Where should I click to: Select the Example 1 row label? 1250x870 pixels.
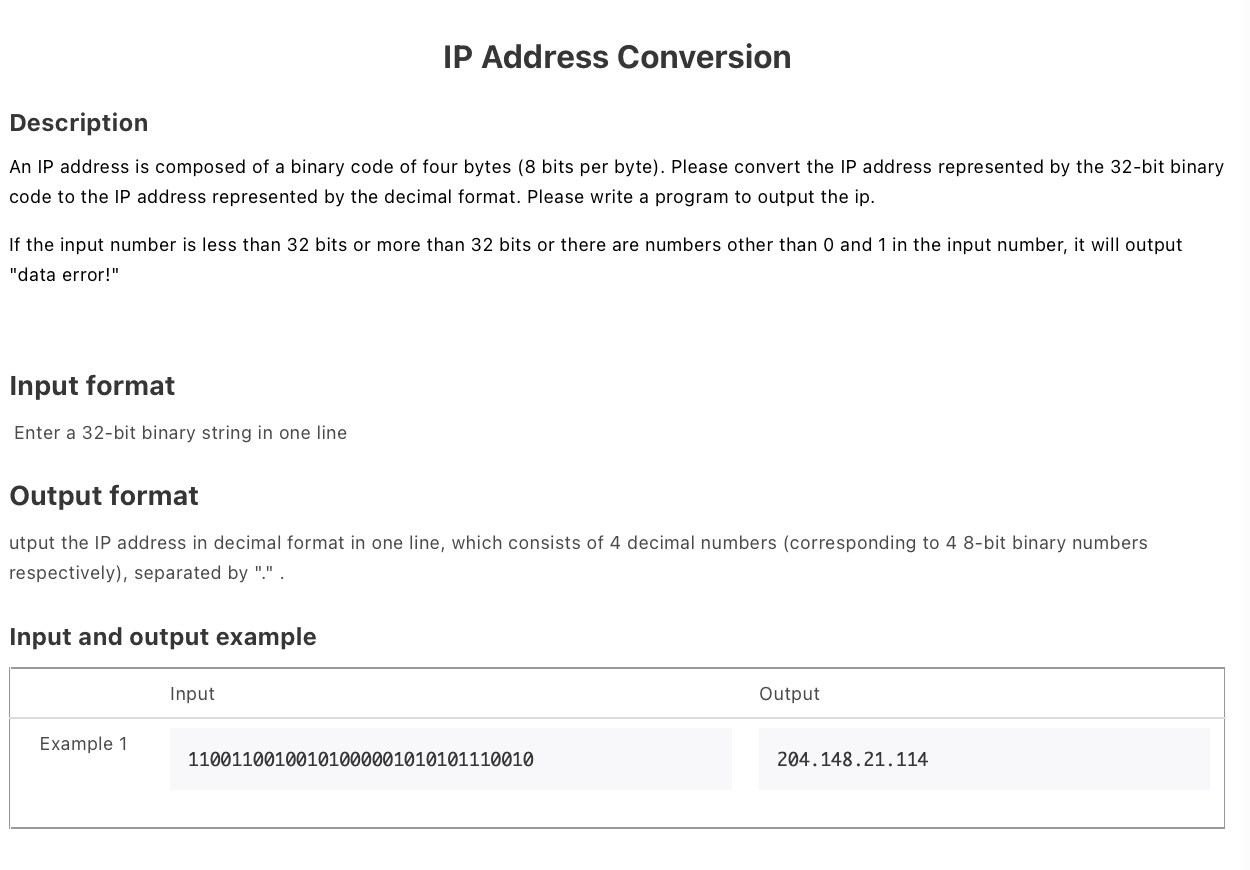tap(84, 744)
